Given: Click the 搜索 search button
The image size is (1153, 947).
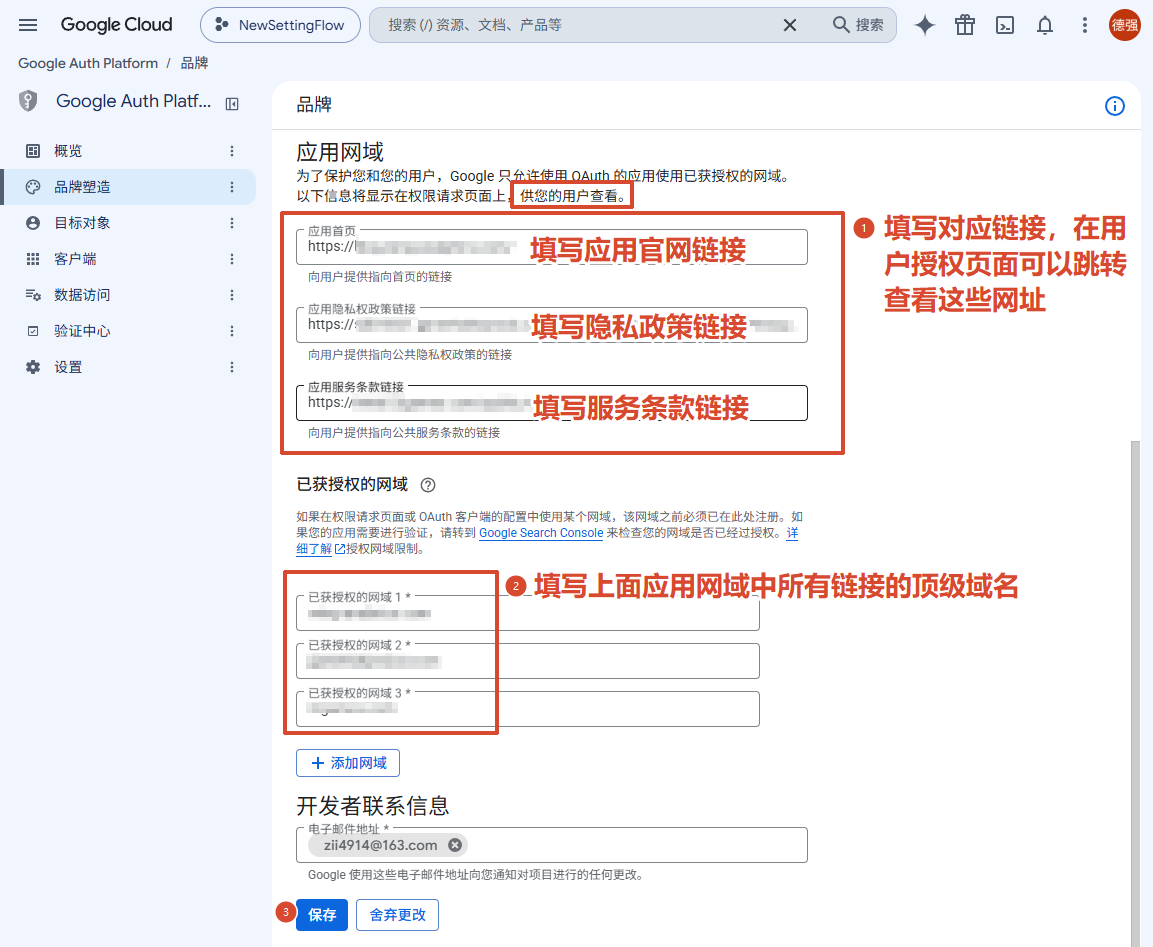Looking at the screenshot, I should (858, 25).
